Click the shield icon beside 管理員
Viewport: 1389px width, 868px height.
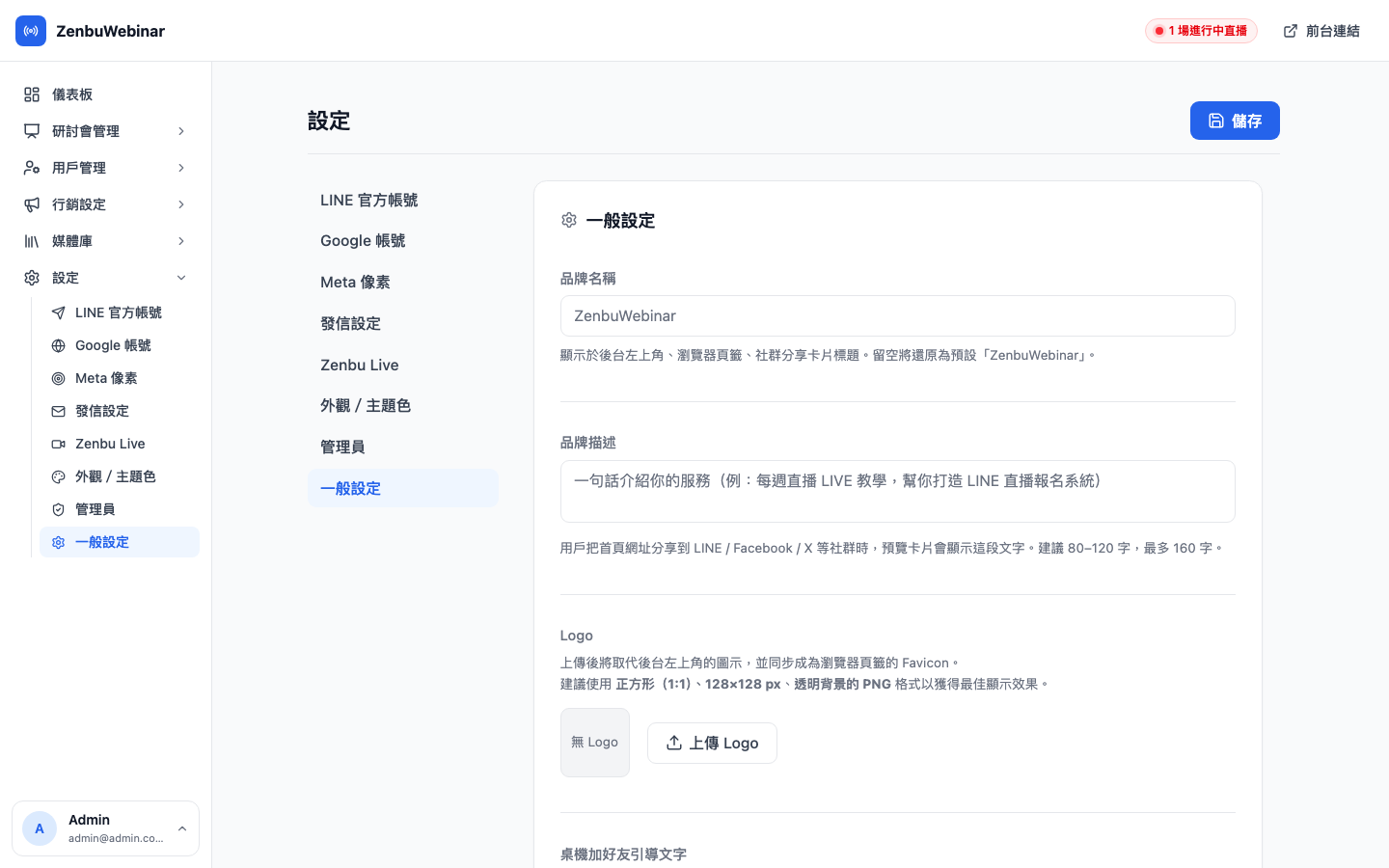[58, 509]
